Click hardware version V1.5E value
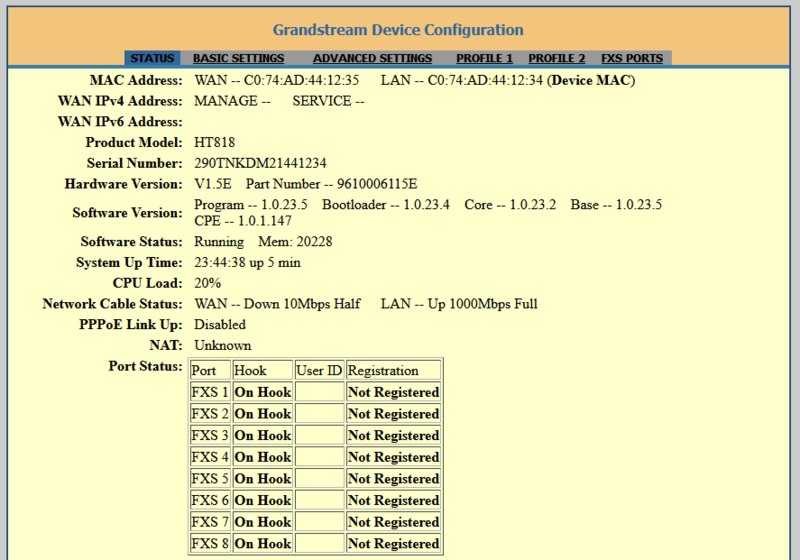The width and height of the screenshot is (800, 560). tap(213, 184)
